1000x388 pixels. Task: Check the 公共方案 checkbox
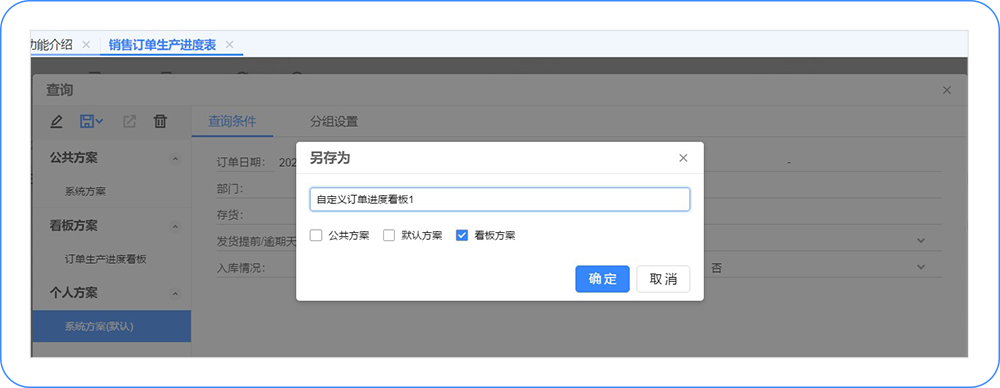[x=316, y=235]
